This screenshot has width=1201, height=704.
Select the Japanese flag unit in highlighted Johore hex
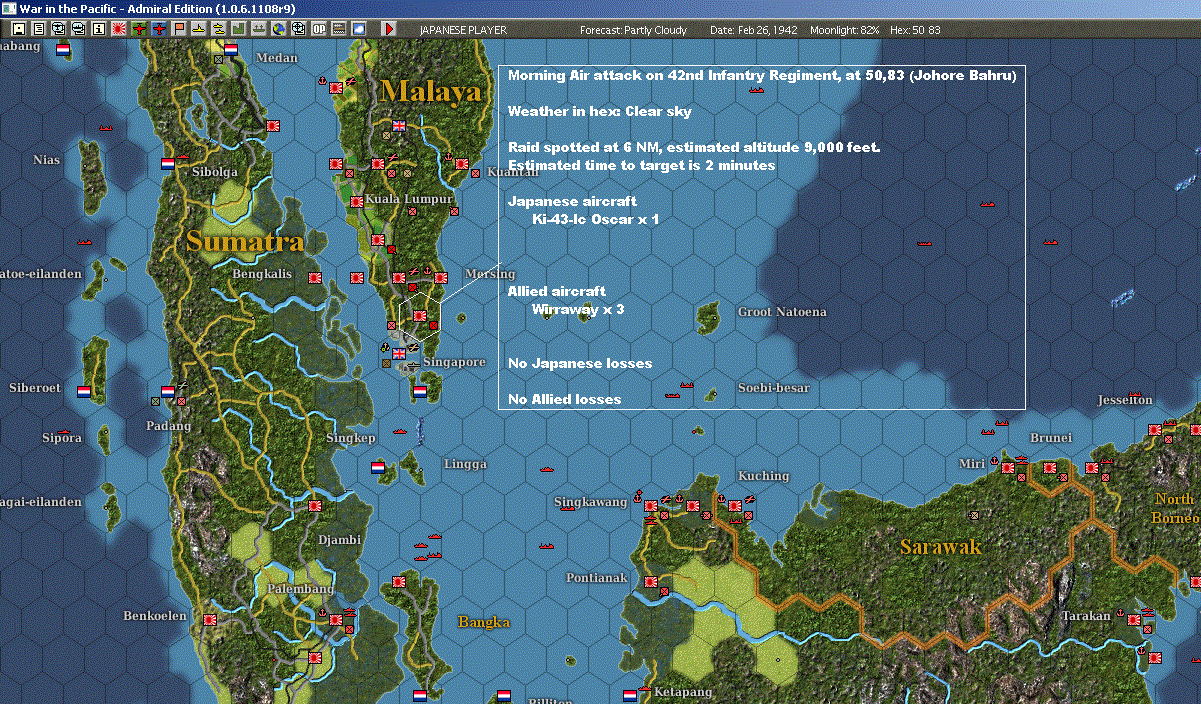point(420,316)
